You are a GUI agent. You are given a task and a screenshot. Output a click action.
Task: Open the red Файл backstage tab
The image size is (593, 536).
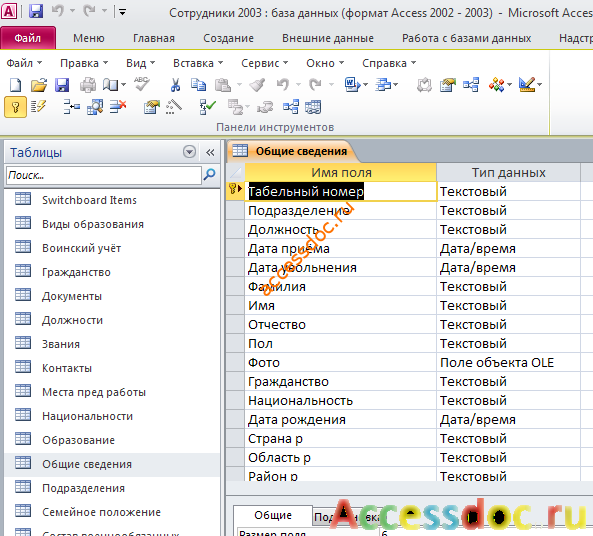pos(28,38)
